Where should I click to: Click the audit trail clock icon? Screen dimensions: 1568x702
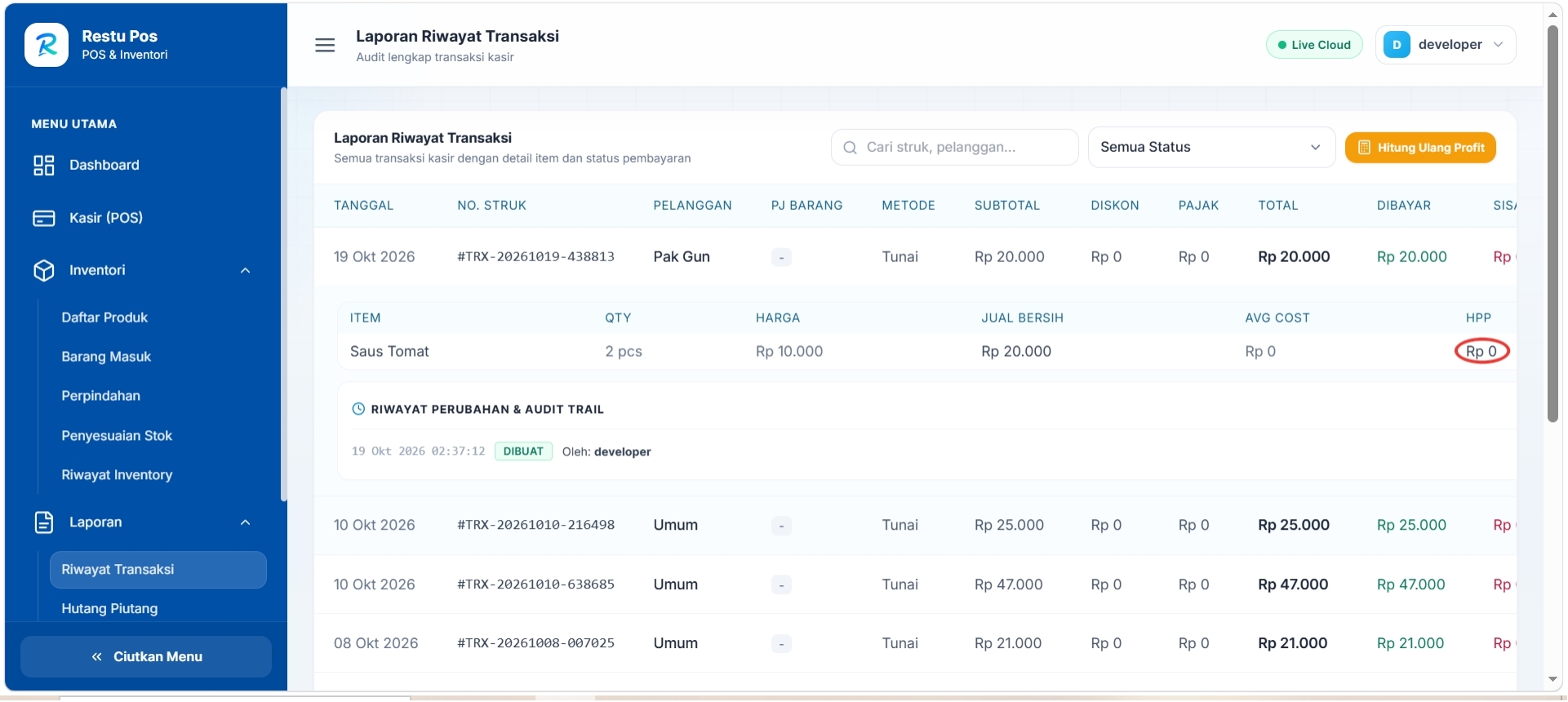(x=358, y=409)
